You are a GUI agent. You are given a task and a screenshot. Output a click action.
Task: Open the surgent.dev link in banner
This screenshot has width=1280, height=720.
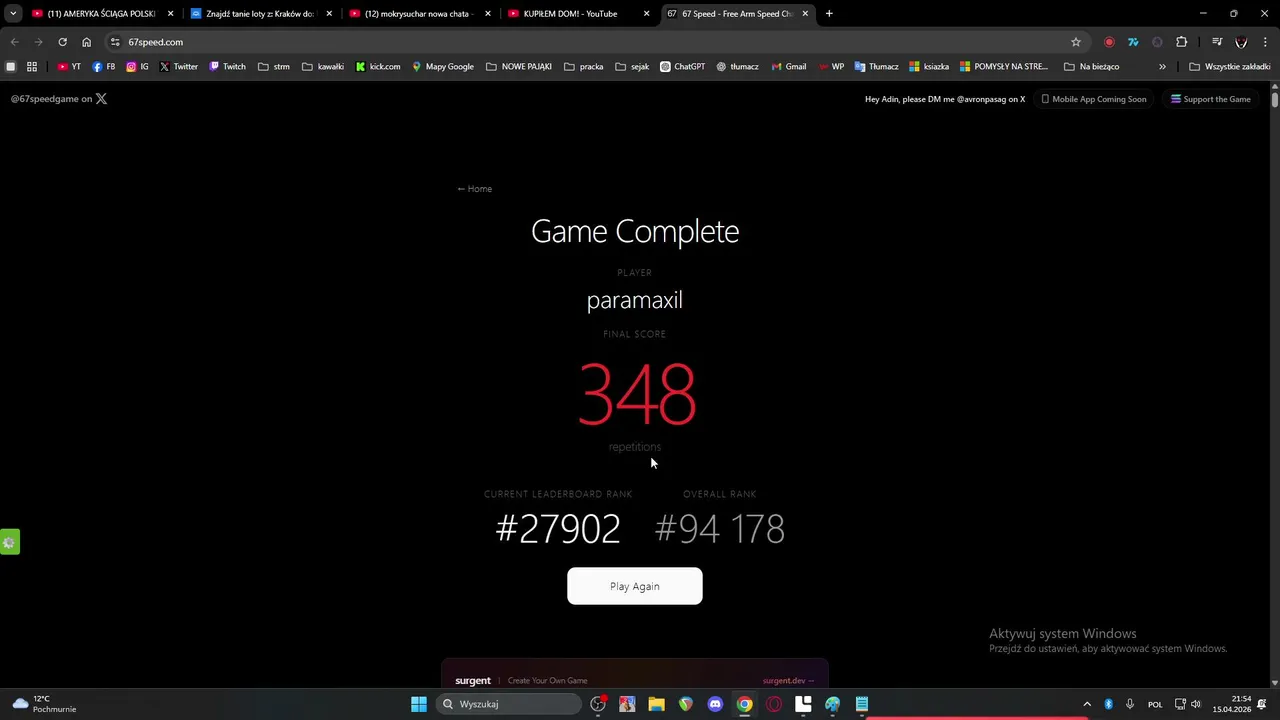point(788,681)
